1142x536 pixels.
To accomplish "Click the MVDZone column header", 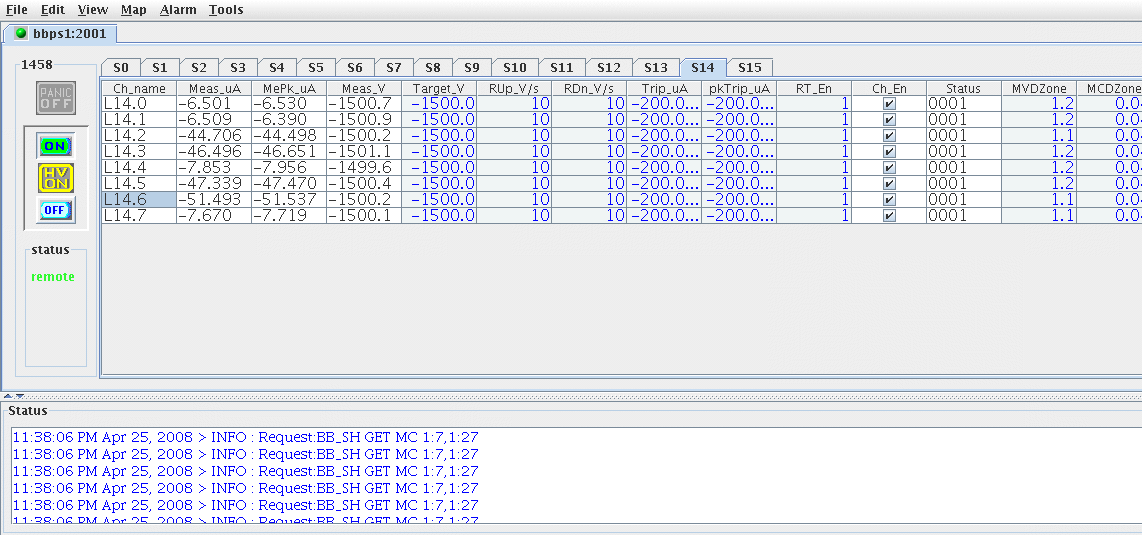I will point(1039,88).
